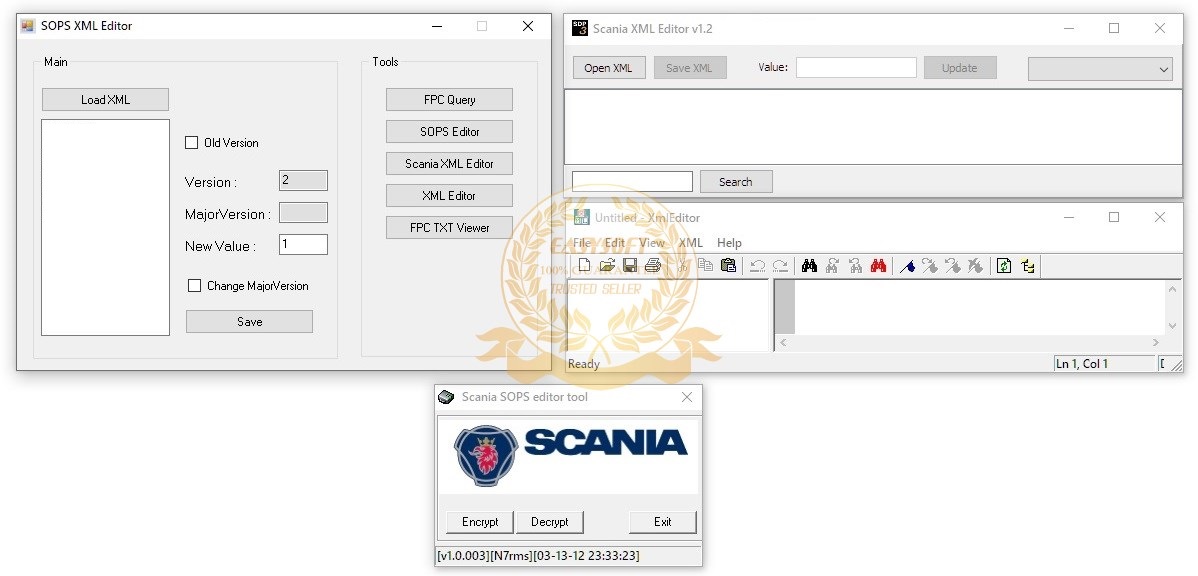Click Save button in SOPS XML Editor
The image size is (1198, 576).
tap(249, 322)
